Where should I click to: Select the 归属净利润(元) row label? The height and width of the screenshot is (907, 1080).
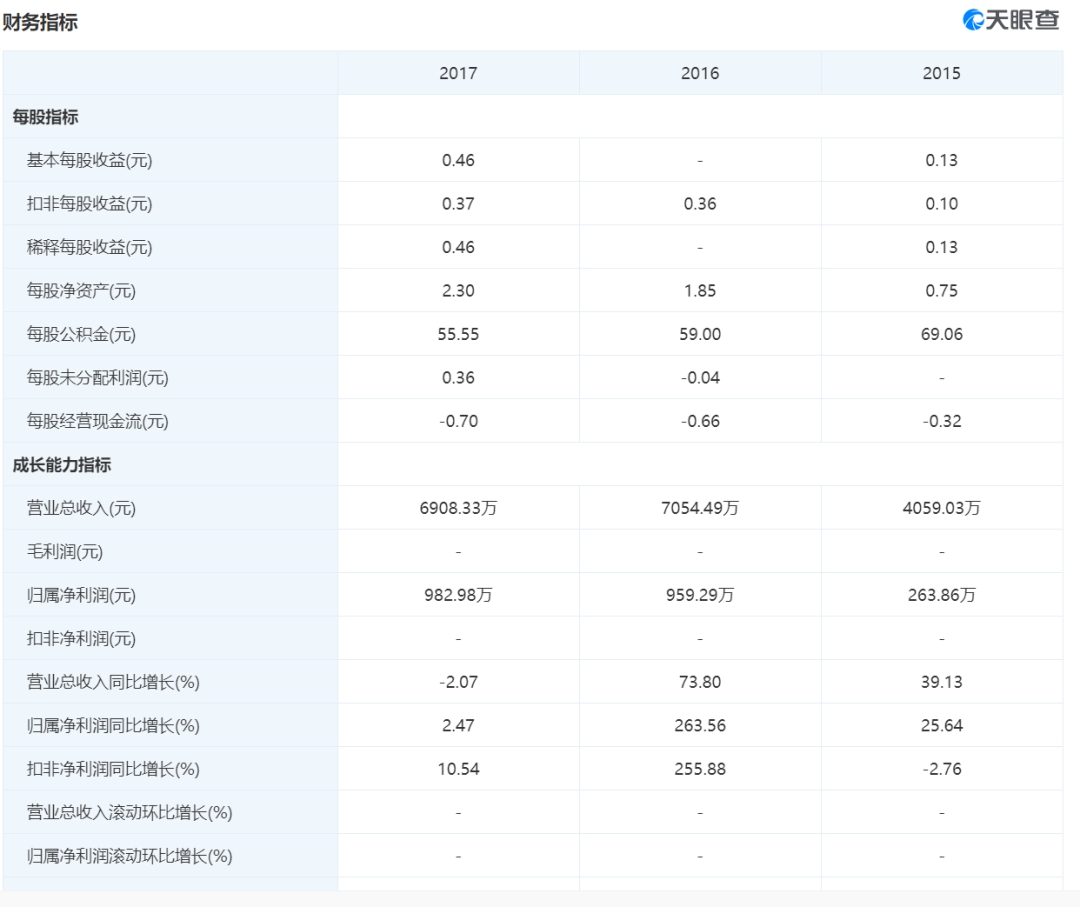81,595
